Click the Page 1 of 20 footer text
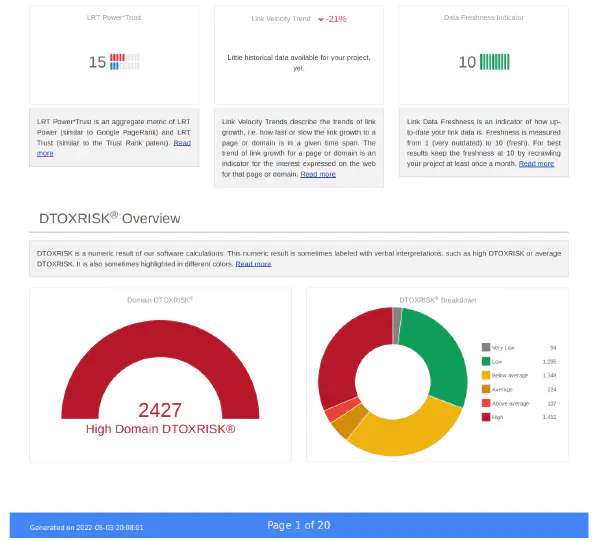Viewport: 600px width, 541px height. (299, 525)
